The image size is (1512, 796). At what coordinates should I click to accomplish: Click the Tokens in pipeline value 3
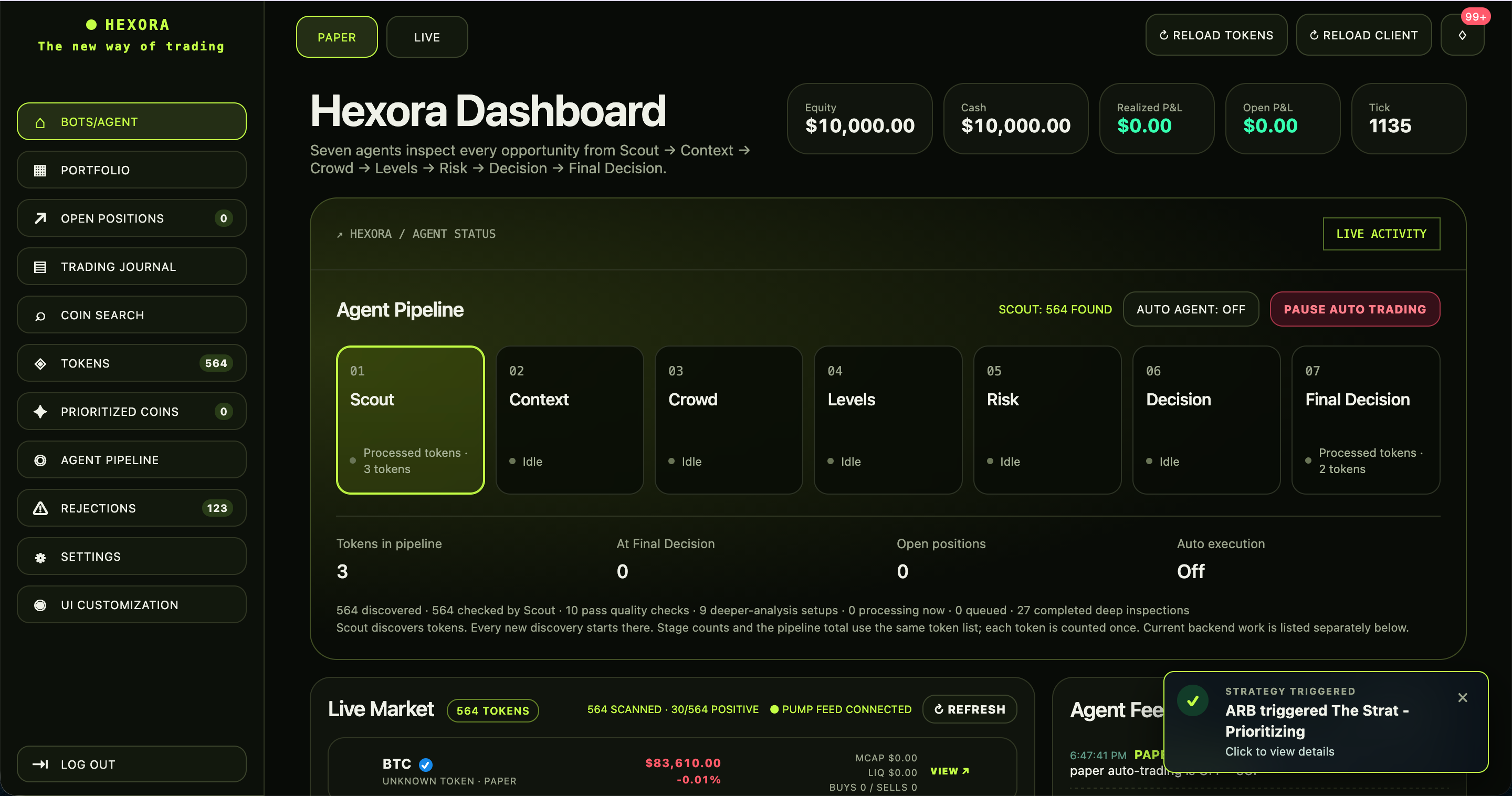pos(342,571)
